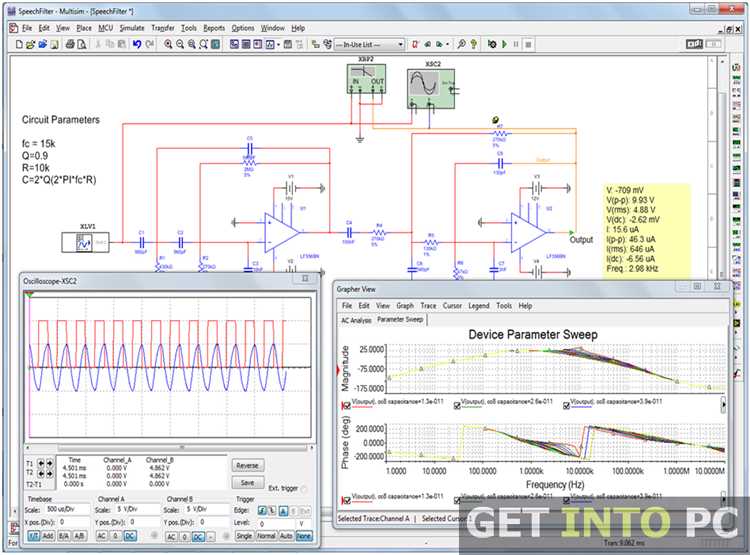Image resolution: width=750 pixels, height=555 pixels.
Task: Open the Grapher icon in the toolbar
Action: coord(270,44)
